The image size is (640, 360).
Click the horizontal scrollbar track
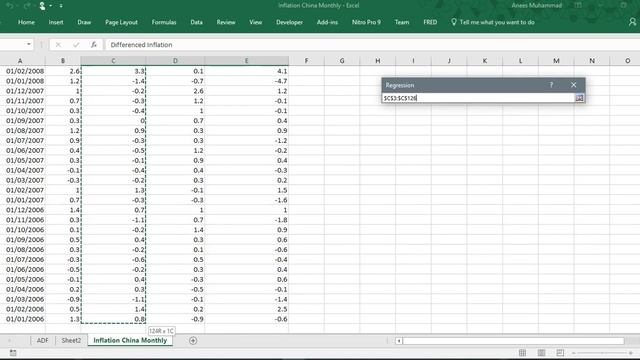point(513,341)
